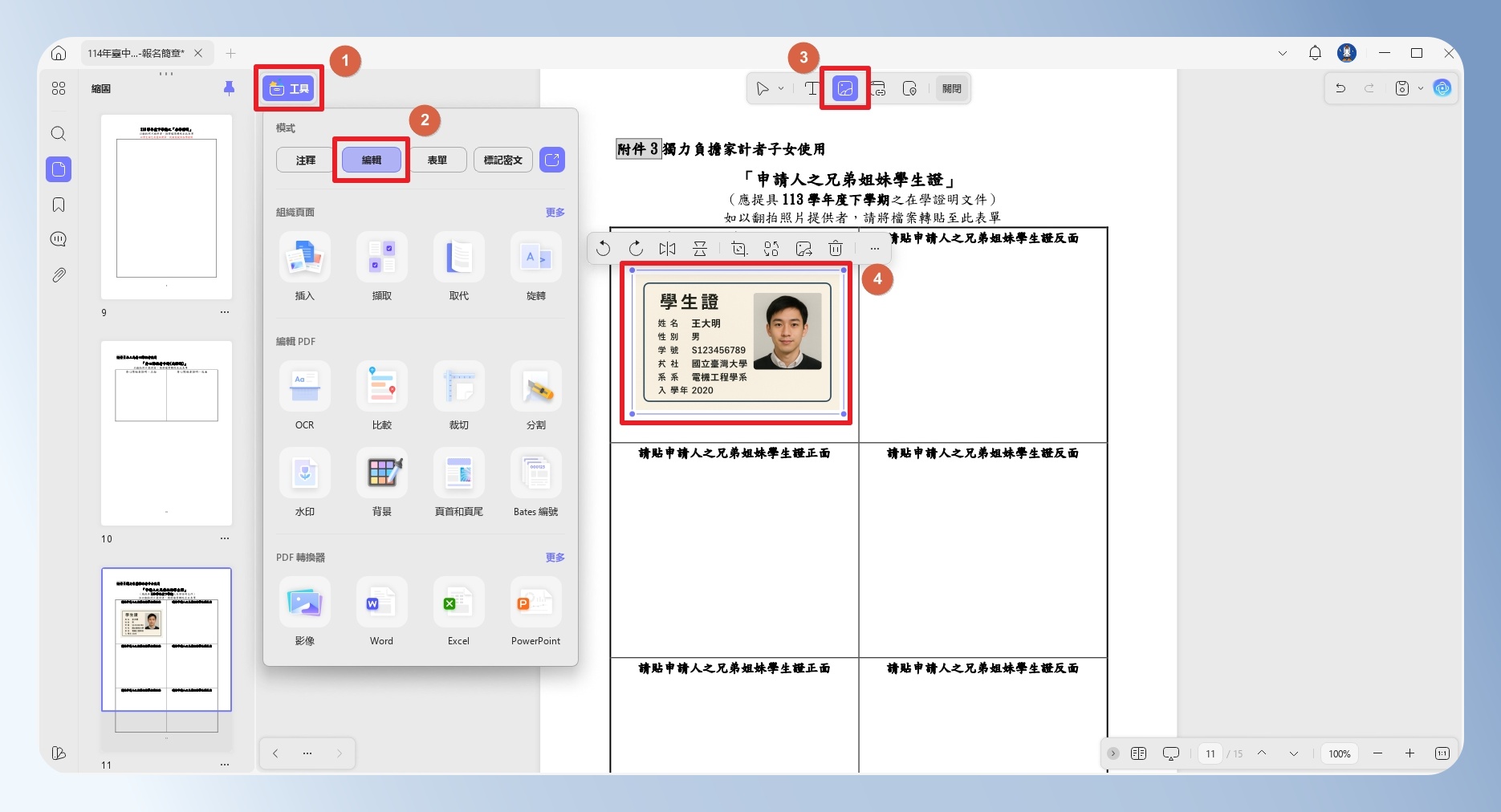The height and width of the screenshot is (812, 1501).
Task: Click the page 10 thumbnail
Action: point(167,433)
